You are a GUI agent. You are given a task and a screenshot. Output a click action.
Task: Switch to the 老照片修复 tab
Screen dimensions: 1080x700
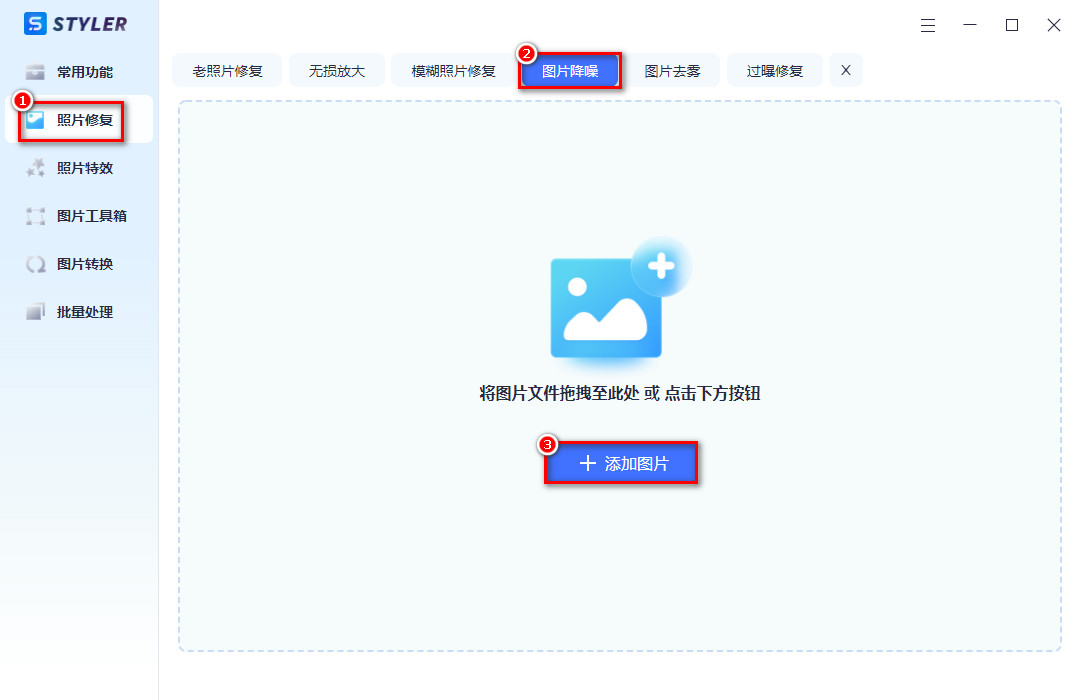[226, 70]
